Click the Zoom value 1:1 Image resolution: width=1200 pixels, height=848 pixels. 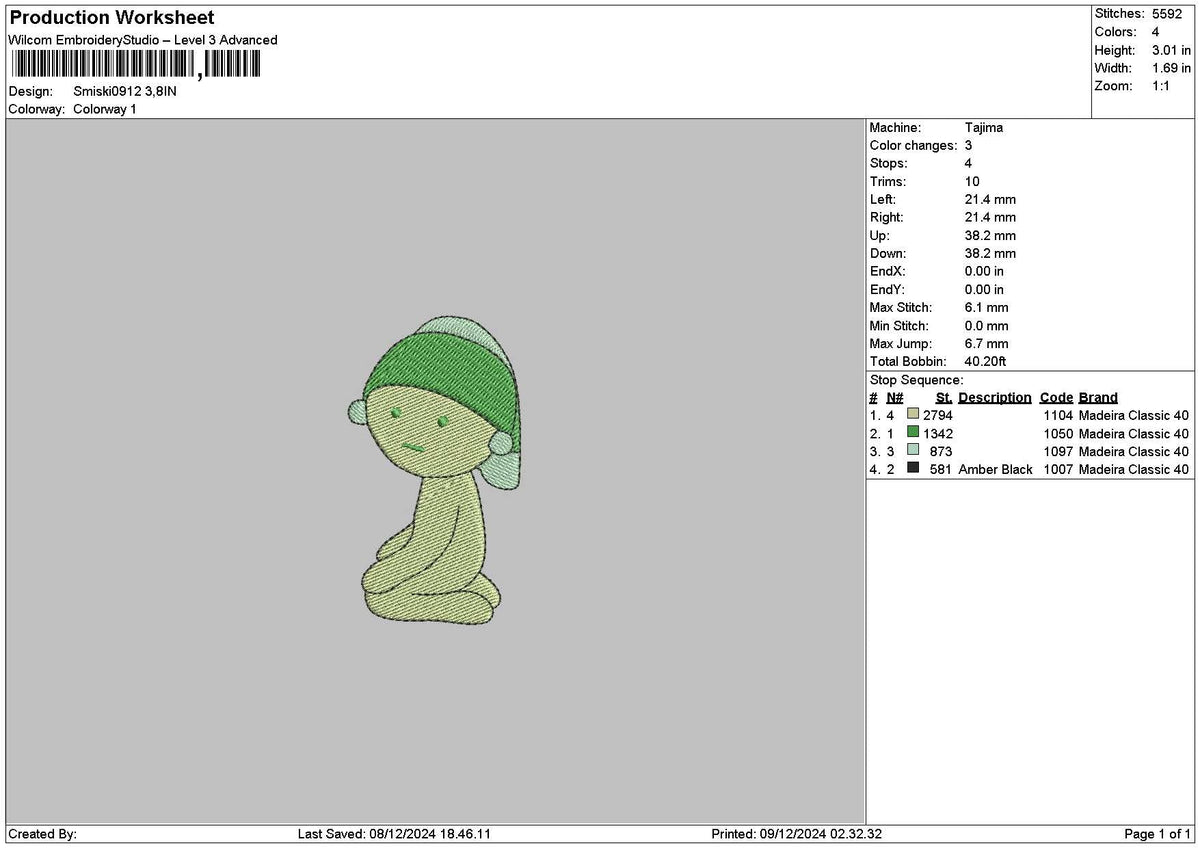[x=1163, y=86]
